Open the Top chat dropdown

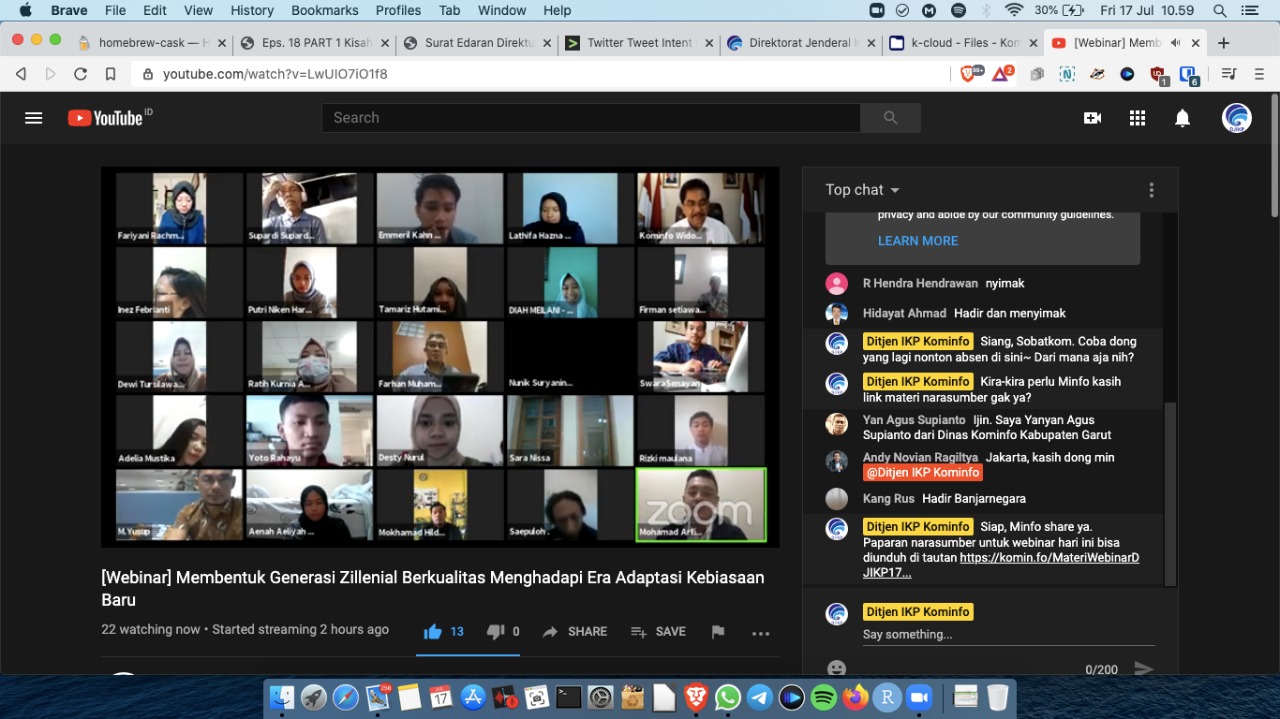(x=861, y=189)
